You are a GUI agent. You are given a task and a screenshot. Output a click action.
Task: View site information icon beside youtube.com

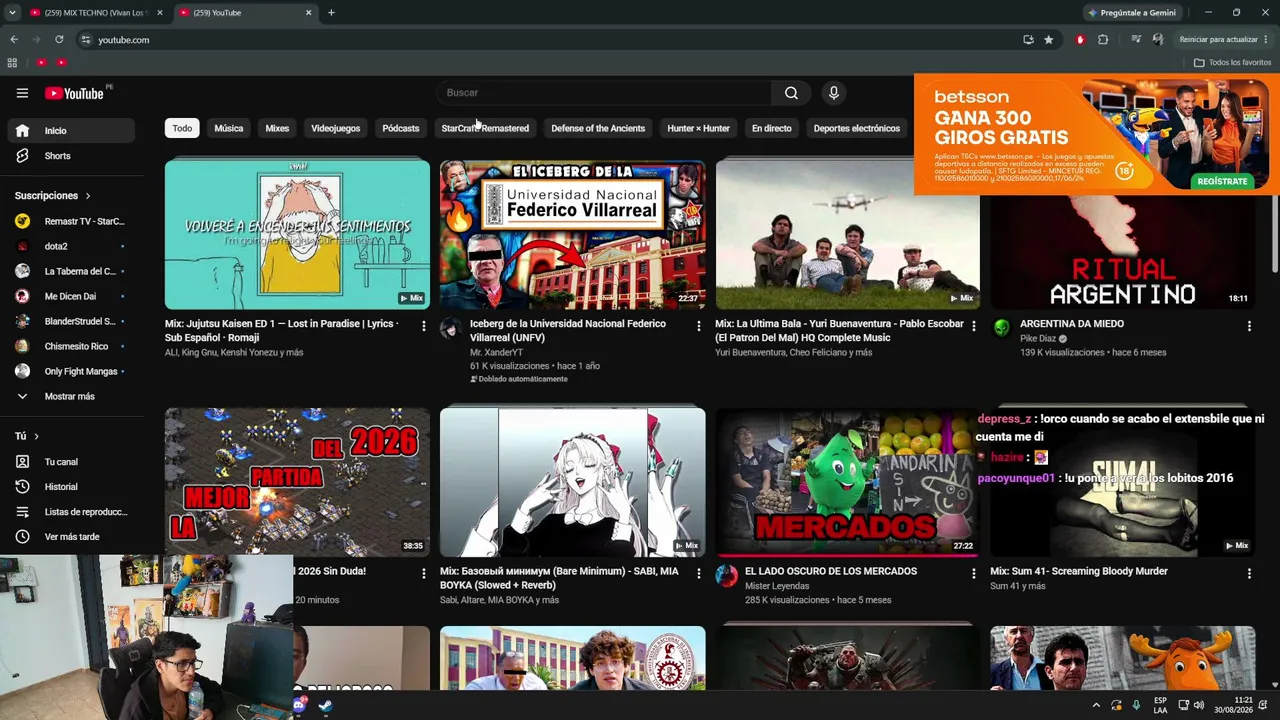click(86, 40)
